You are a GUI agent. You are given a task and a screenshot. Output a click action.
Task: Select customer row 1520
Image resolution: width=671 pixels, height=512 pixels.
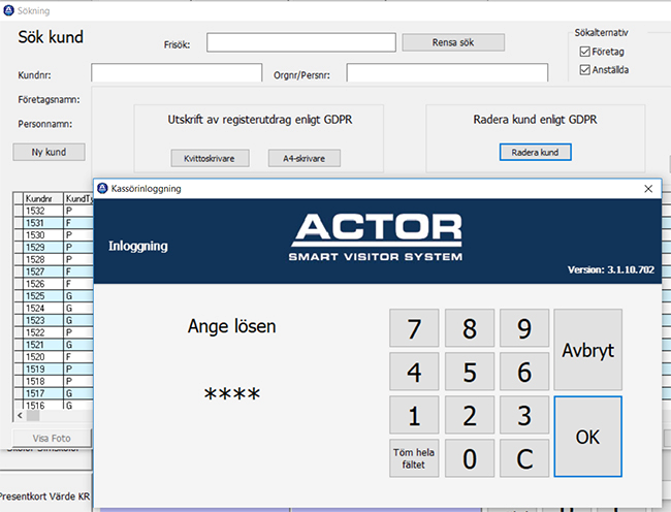53,357
